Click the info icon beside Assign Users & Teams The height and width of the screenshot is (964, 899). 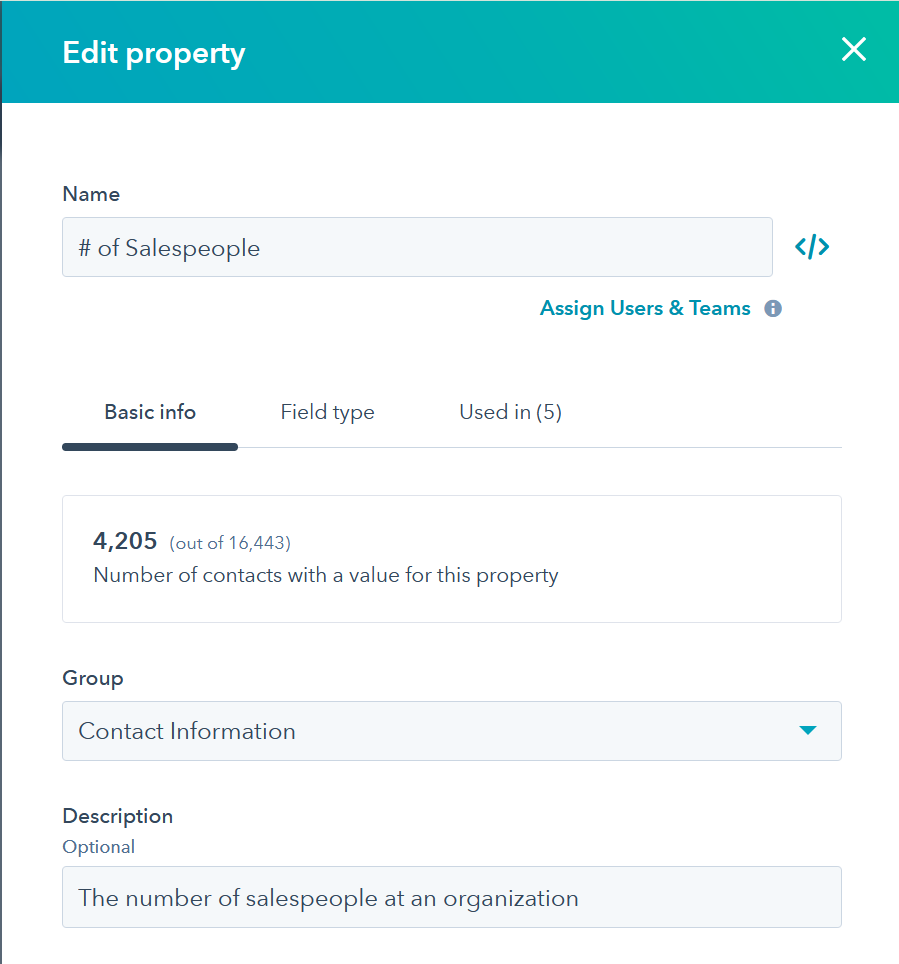[x=773, y=309]
